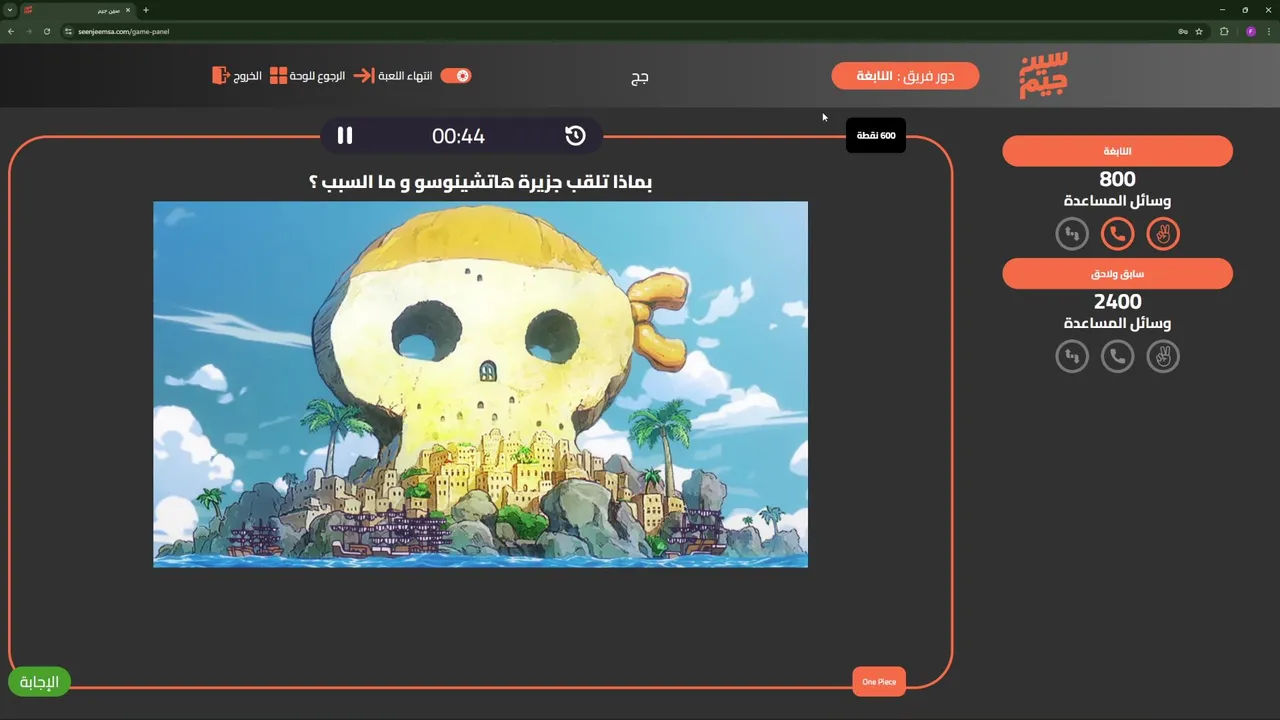1280x720 pixels.
Task: Click the One Piece category tag
Action: tap(879, 682)
